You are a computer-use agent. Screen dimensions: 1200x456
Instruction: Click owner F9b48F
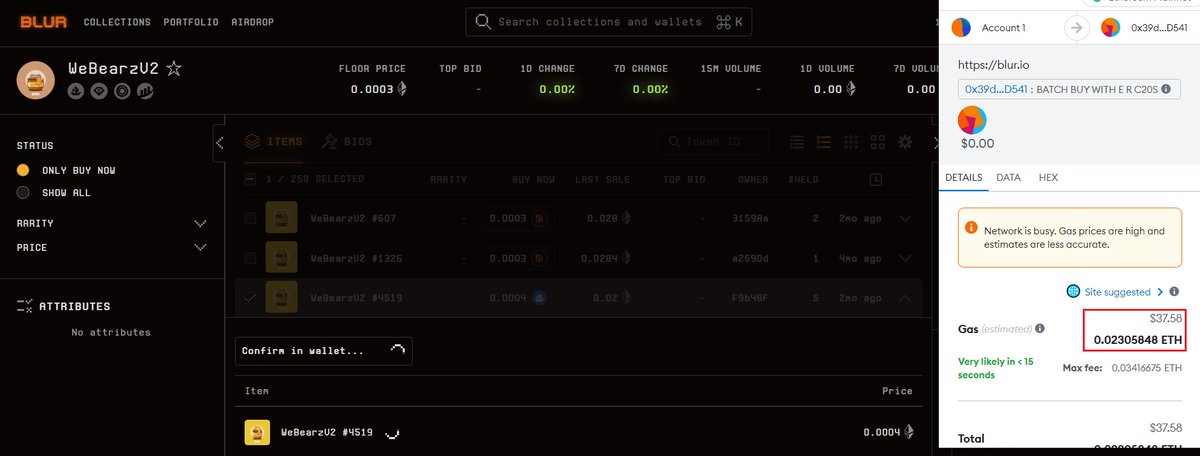[752, 297]
